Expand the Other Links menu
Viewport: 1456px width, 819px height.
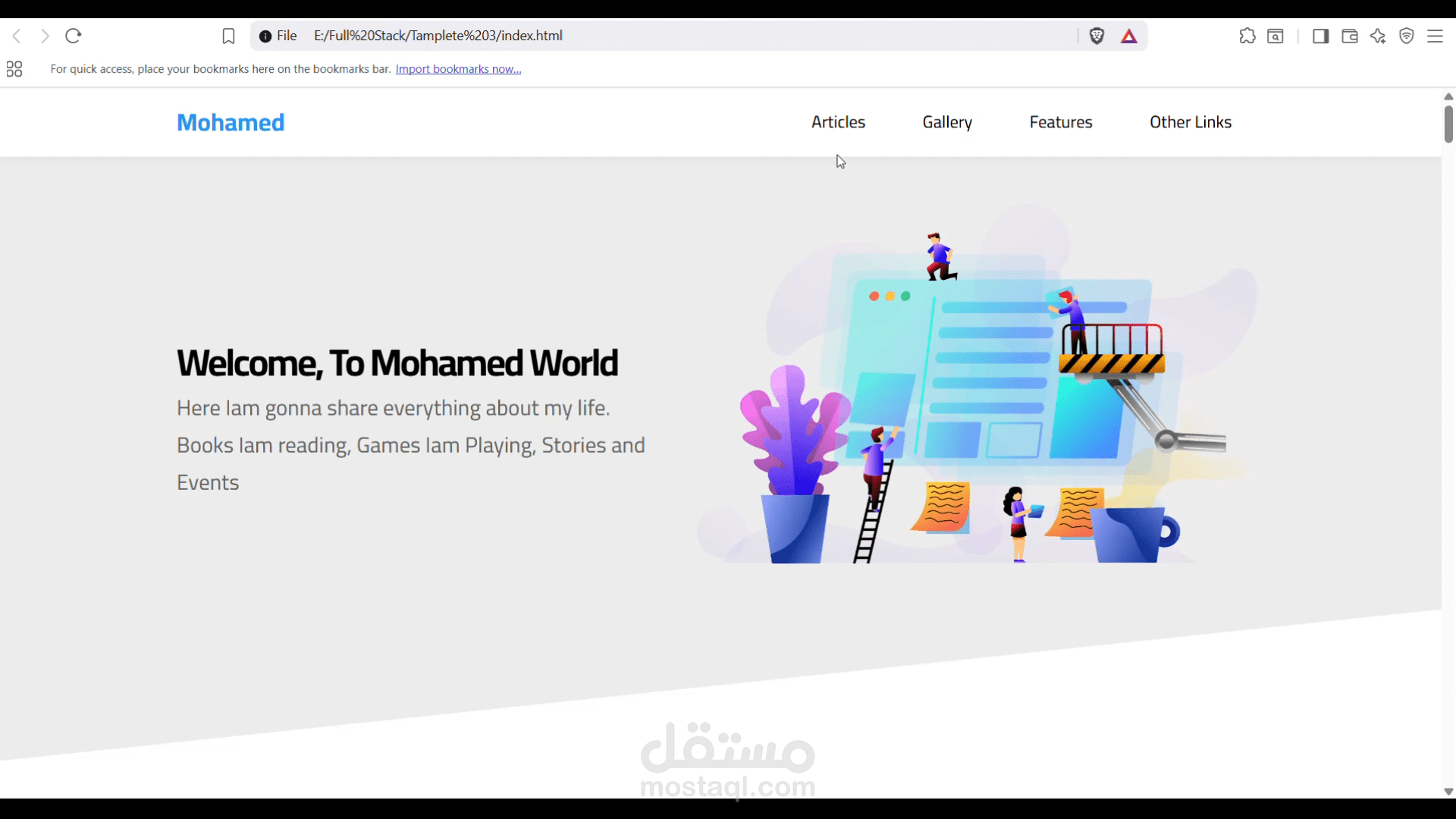(1191, 122)
